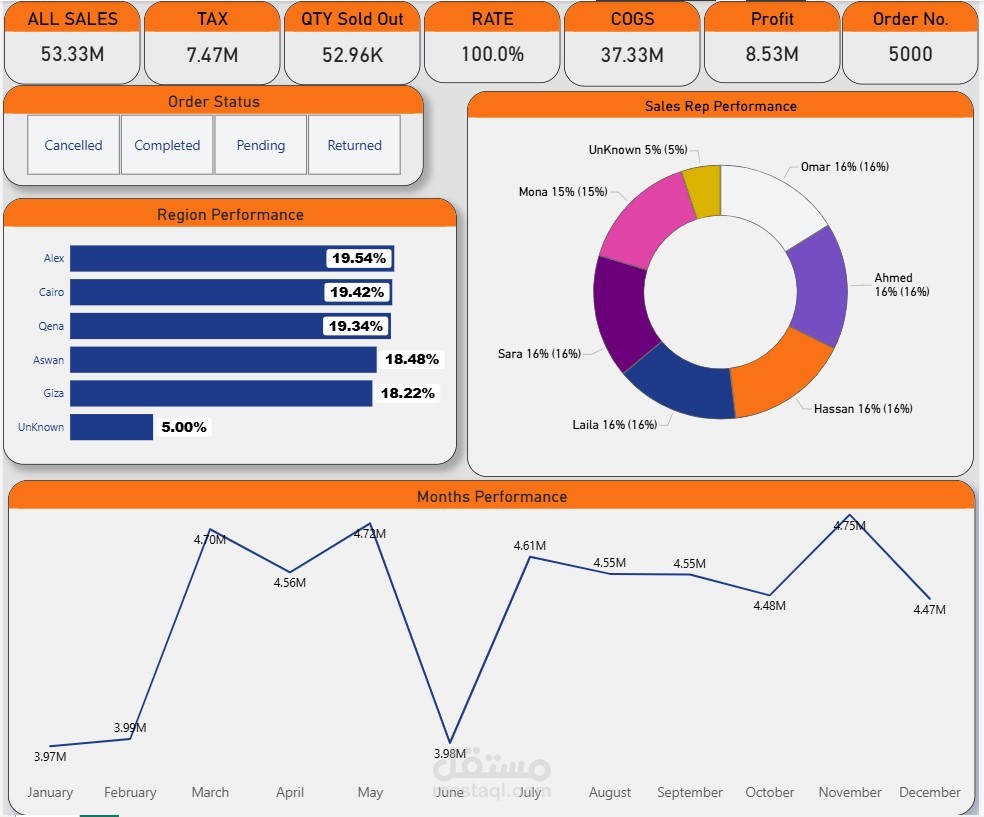Click the RATE 100.0% card

pyautogui.click(x=492, y=42)
